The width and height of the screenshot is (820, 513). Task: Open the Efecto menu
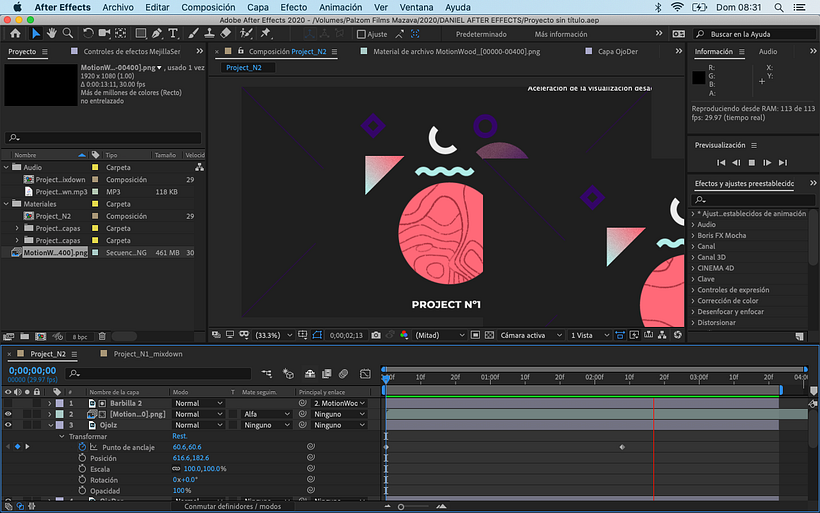click(x=294, y=7)
